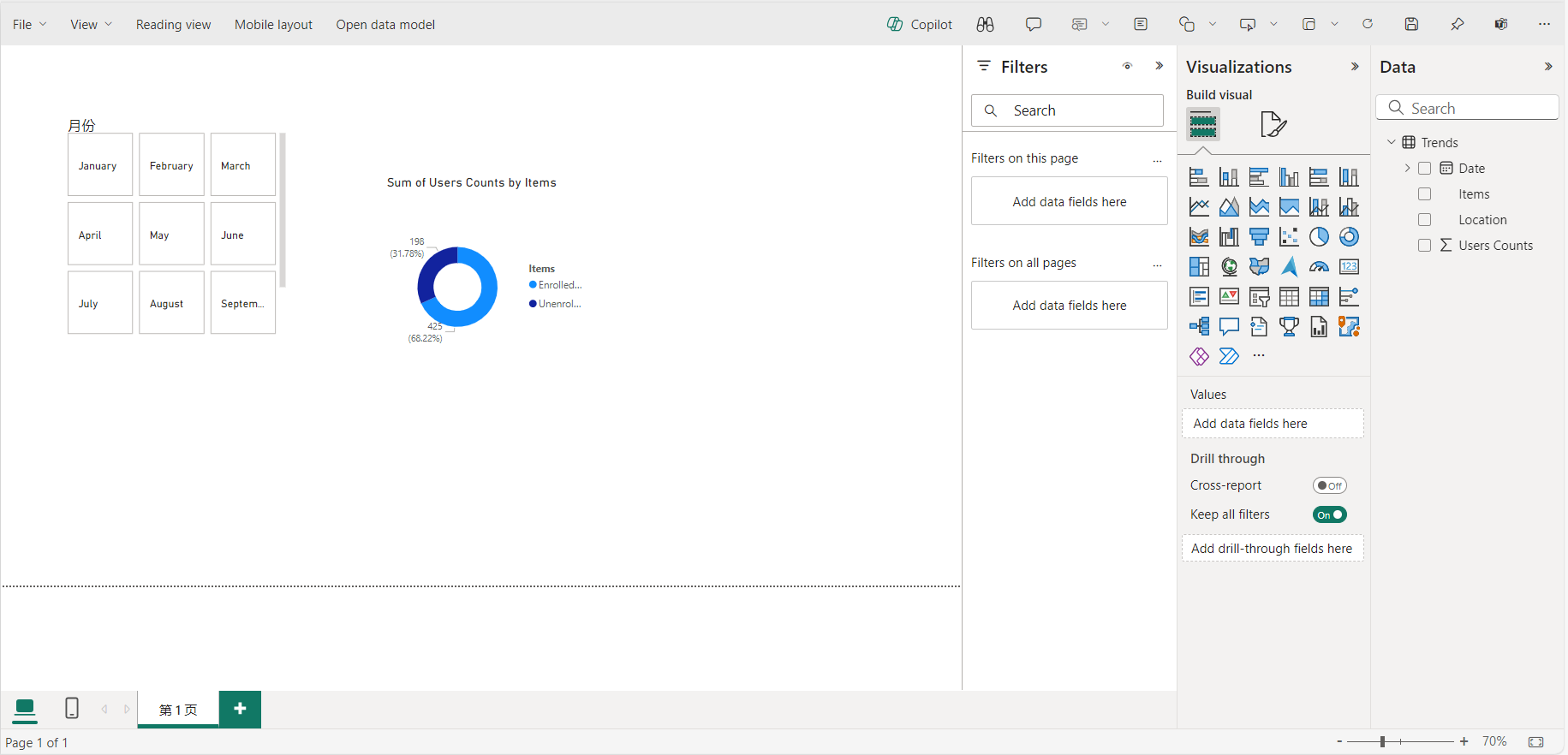Pick the Pie chart visualization
The width and height of the screenshot is (1568, 755).
pos(1319,237)
